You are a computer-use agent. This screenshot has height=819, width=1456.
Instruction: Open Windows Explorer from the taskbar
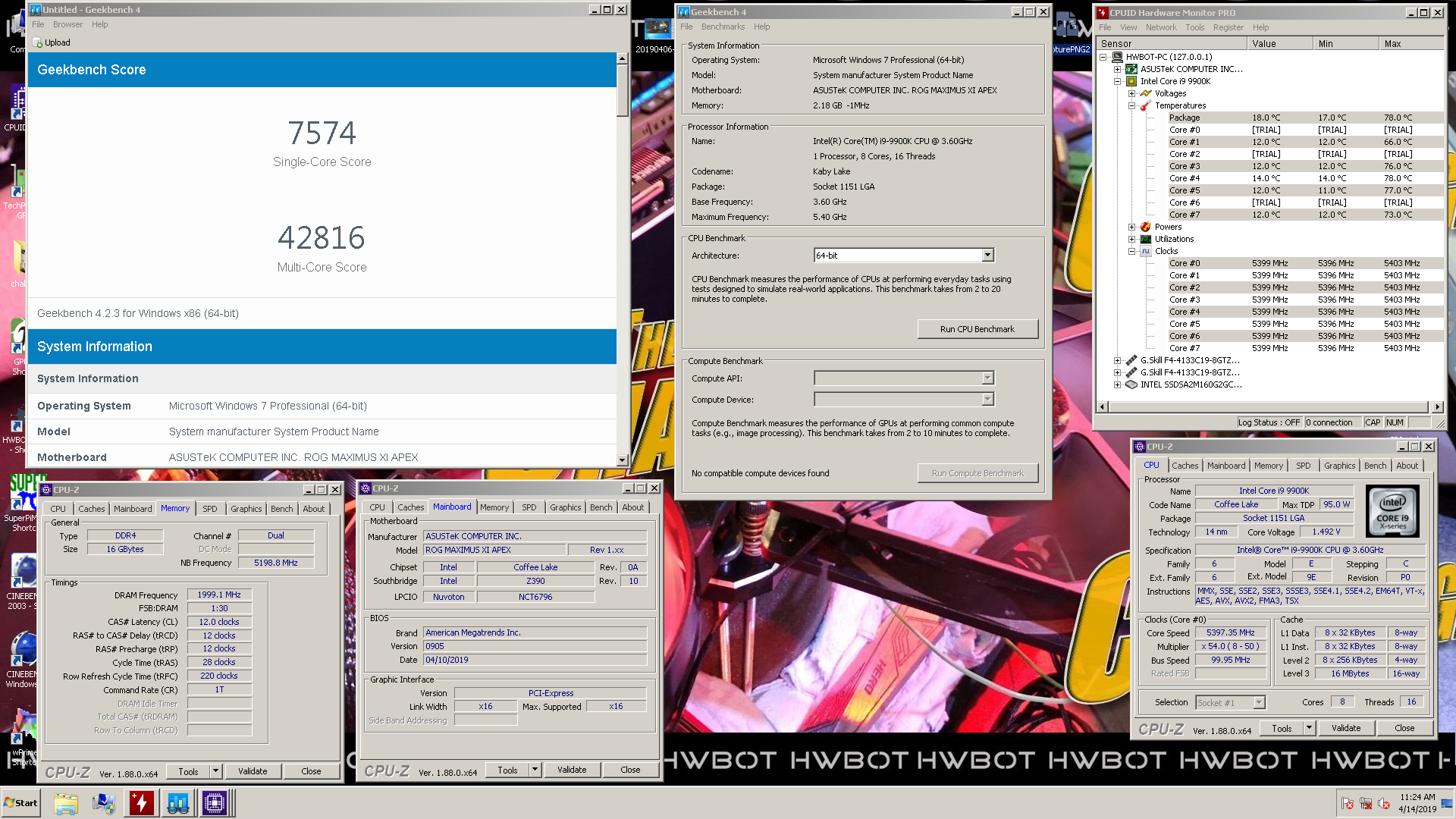[66, 803]
